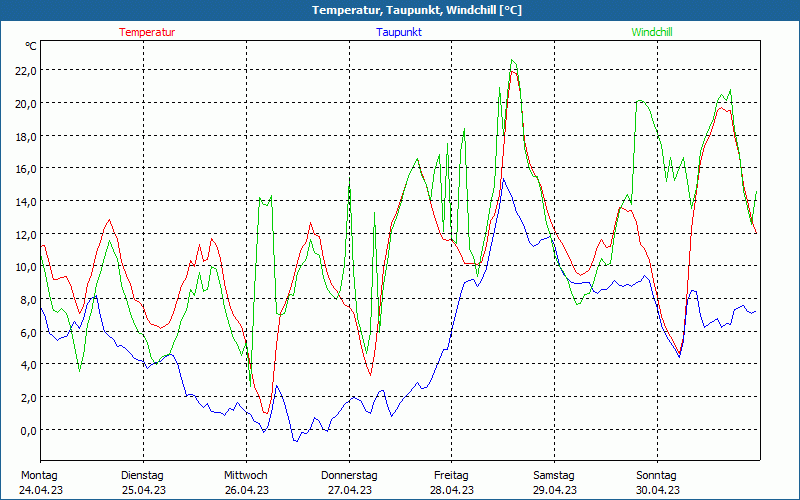
Task: Click the Friday temperature peak near 22 °C
Action: (513, 72)
